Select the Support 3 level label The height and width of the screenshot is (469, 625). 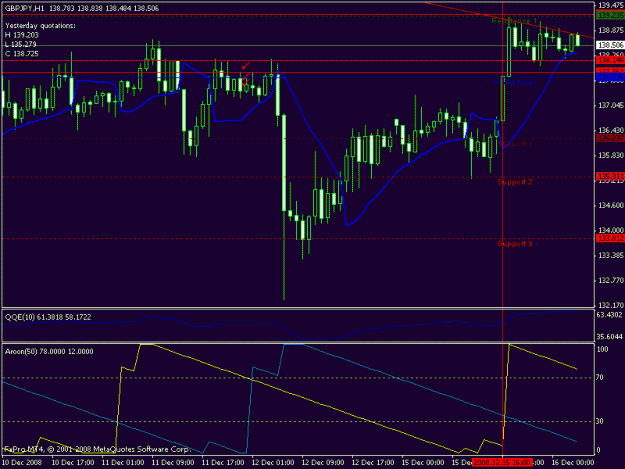click(x=515, y=243)
